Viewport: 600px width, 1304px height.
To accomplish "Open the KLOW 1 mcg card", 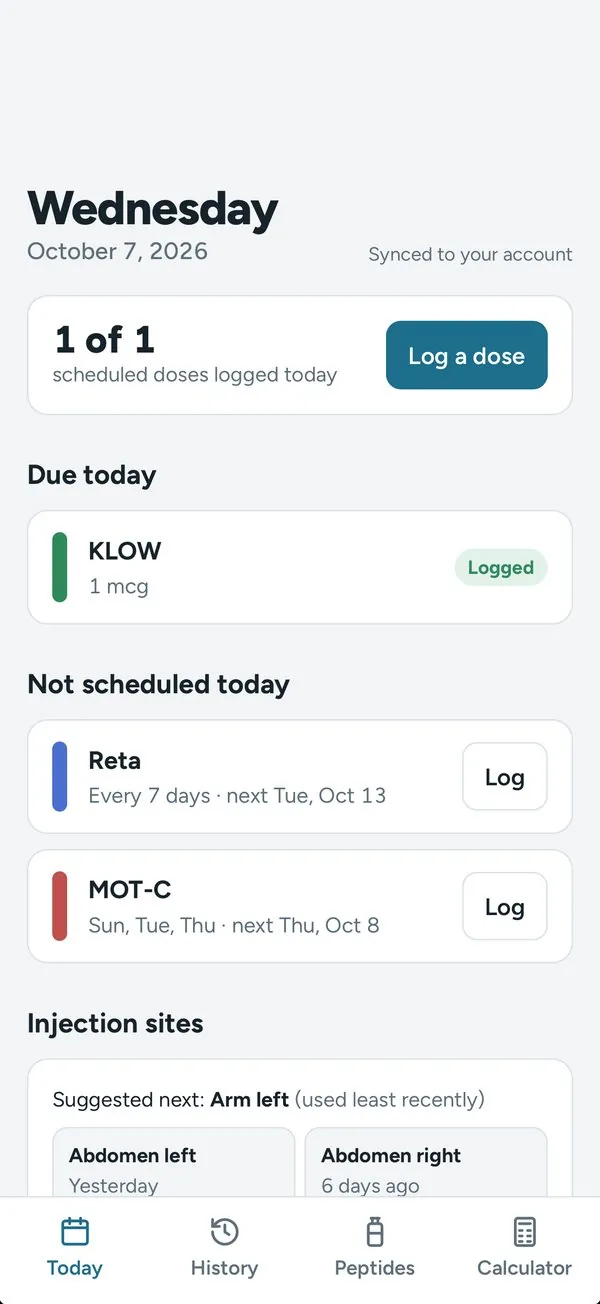I will (300, 567).
